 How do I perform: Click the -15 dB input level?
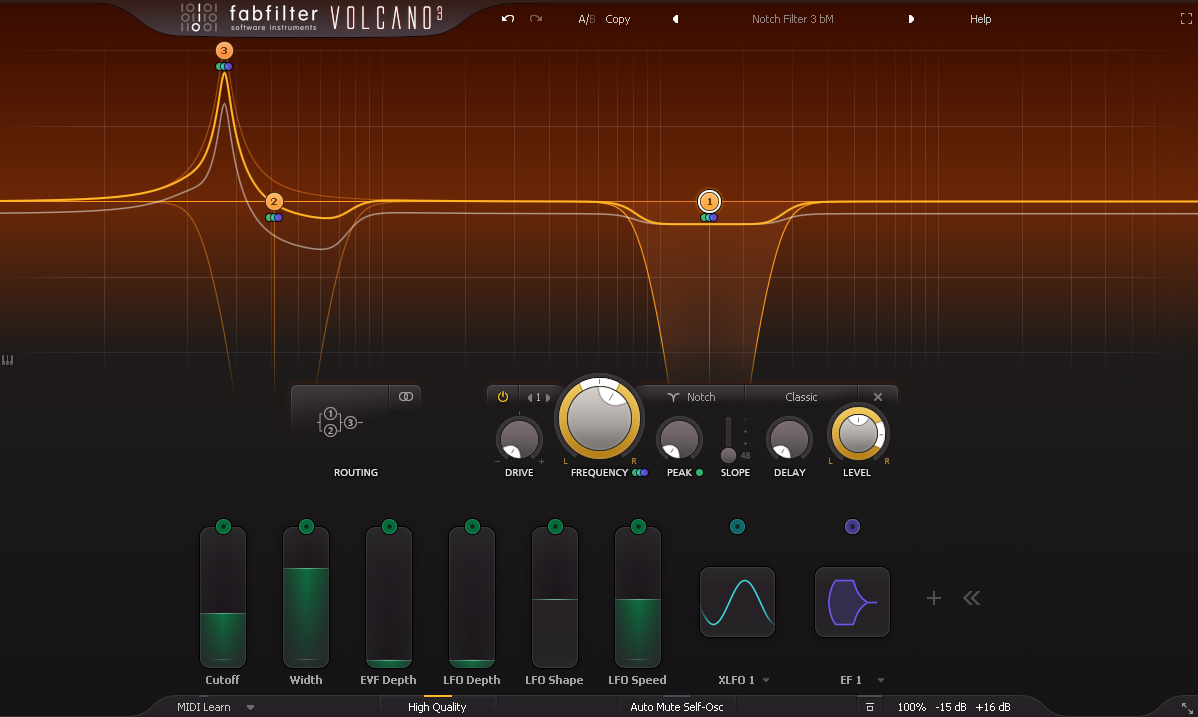tap(950, 707)
